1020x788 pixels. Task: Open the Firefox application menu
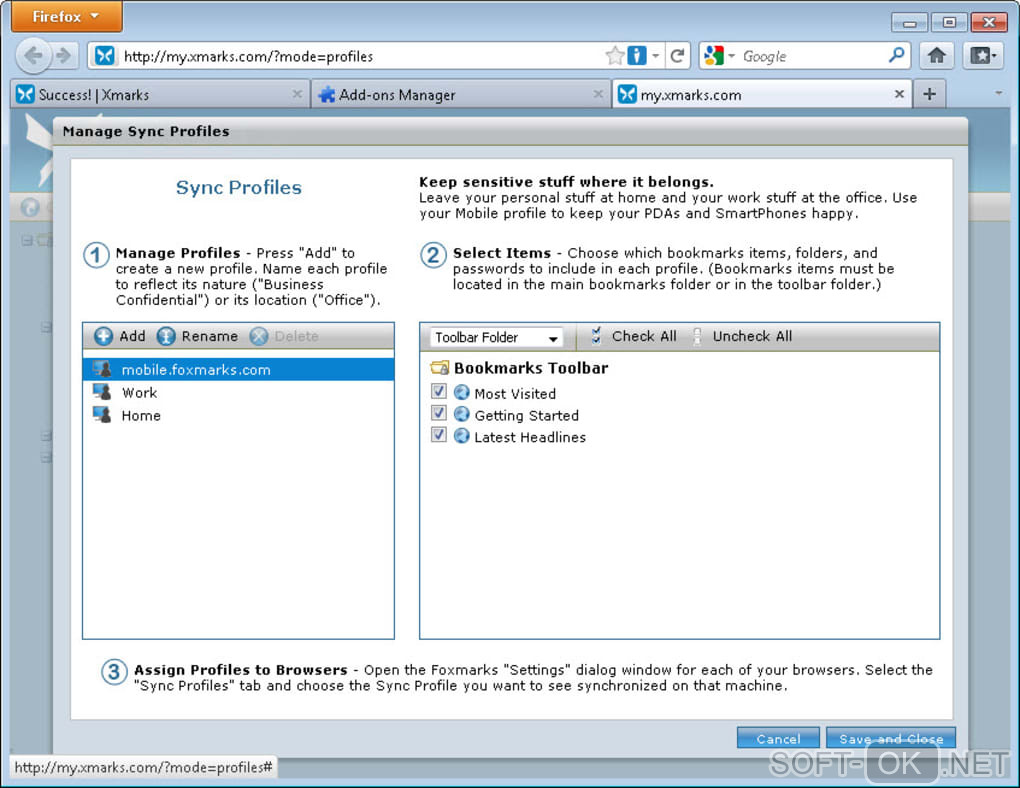(66, 16)
